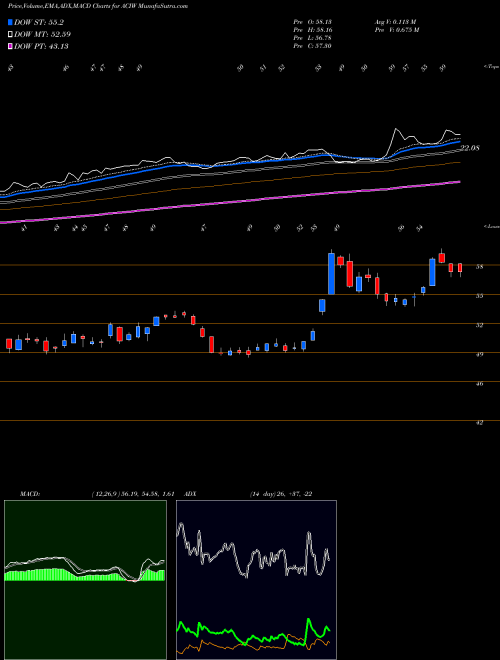
Task: Click the 'Pre O: 58.13' open value
Action: 313,22
